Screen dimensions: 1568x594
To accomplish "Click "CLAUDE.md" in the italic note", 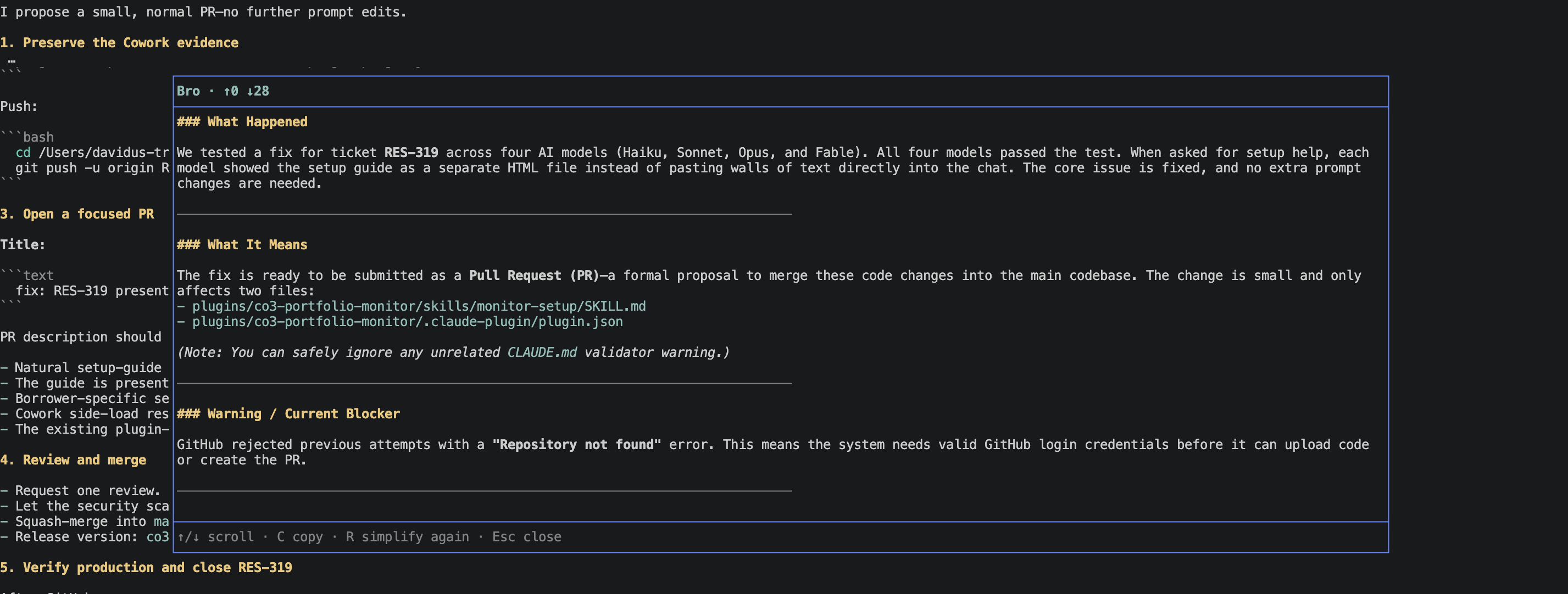I will [542, 352].
